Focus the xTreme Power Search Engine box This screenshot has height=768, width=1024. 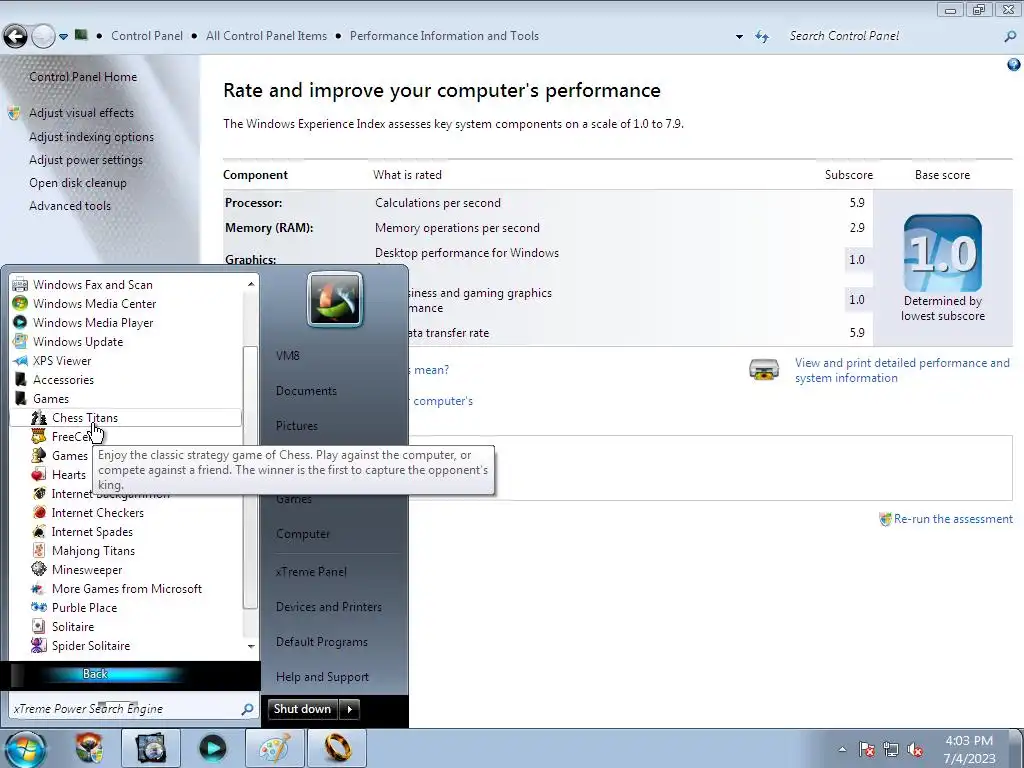point(124,709)
